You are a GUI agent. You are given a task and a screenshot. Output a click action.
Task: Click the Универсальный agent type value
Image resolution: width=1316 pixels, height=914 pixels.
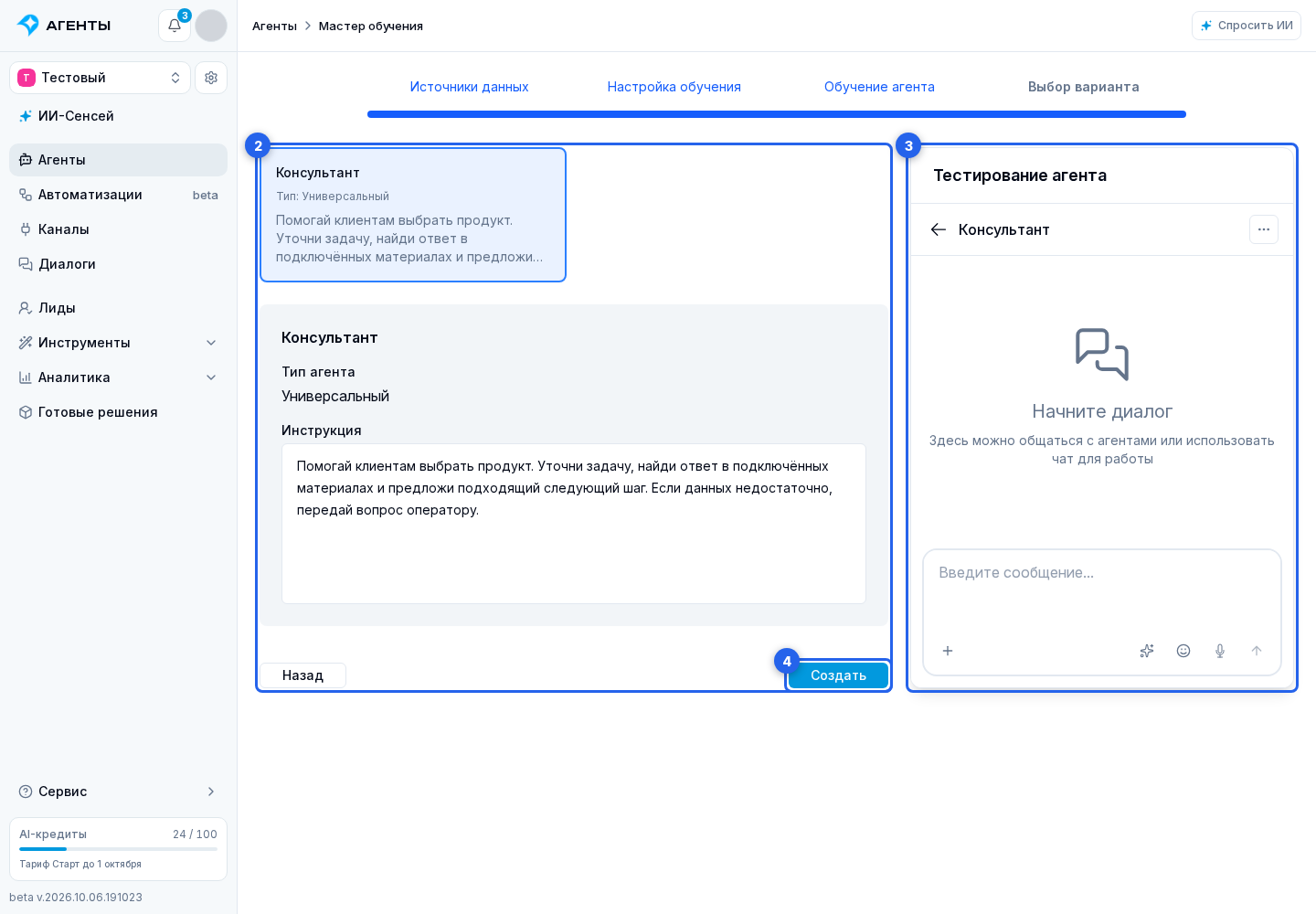(x=335, y=396)
